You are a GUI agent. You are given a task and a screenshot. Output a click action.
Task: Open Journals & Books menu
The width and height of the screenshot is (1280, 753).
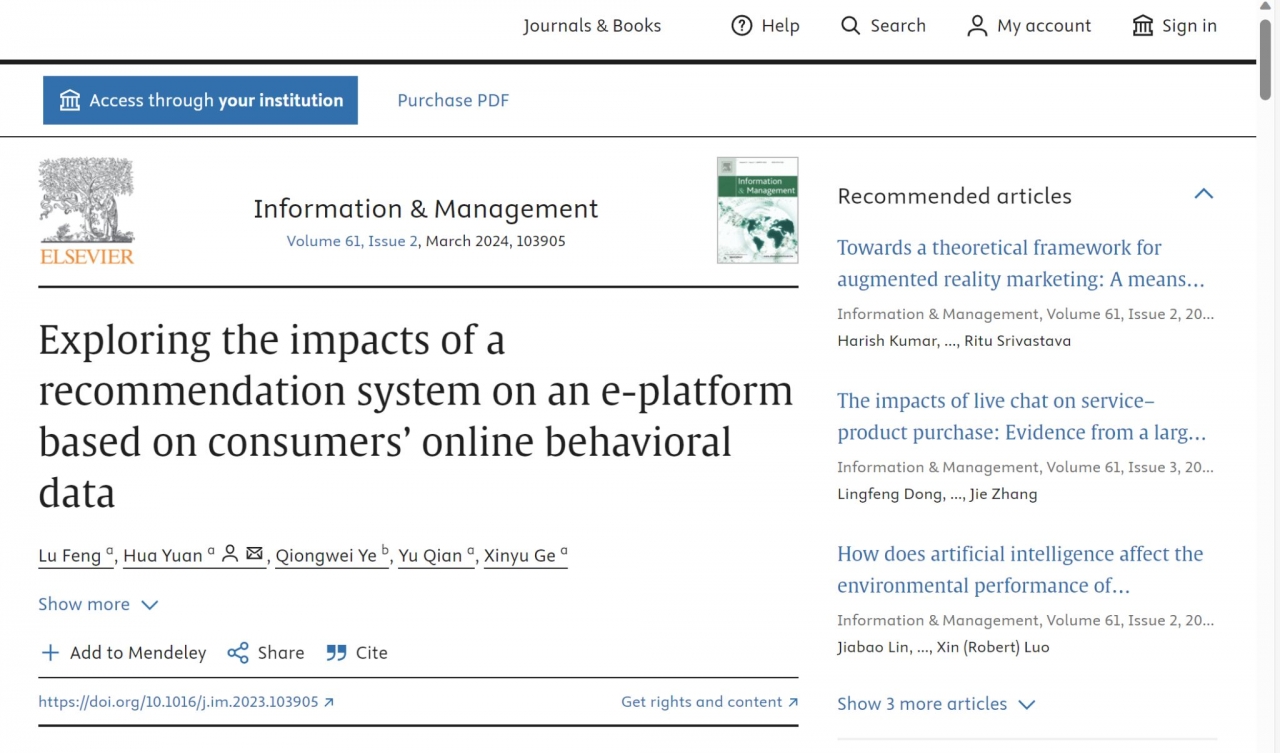pyautogui.click(x=592, y=26)
